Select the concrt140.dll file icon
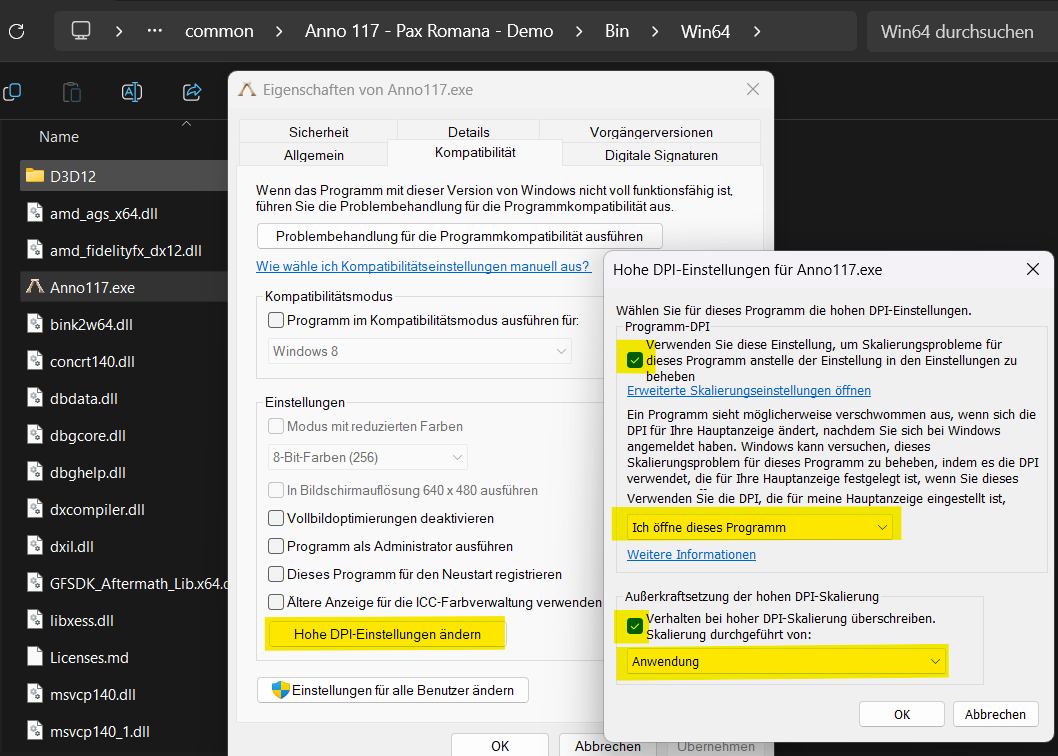 click(34, 361)
